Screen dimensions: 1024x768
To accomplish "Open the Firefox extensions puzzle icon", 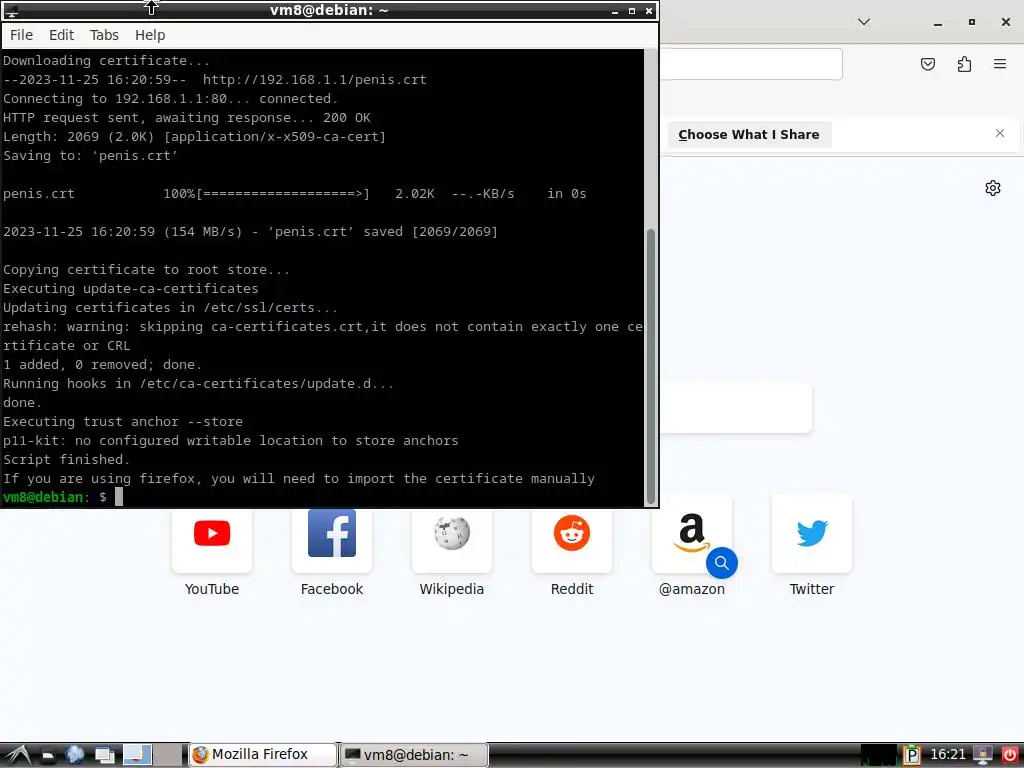I will pos(964,64).
